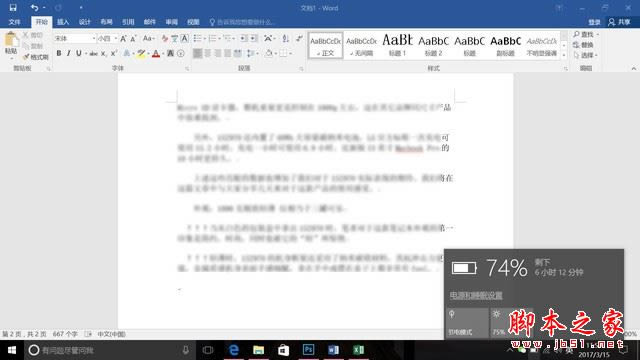Viewport: 640px width, 360px height.
Task: Click the Show paragraph marks icon
Action: (300, 38)
